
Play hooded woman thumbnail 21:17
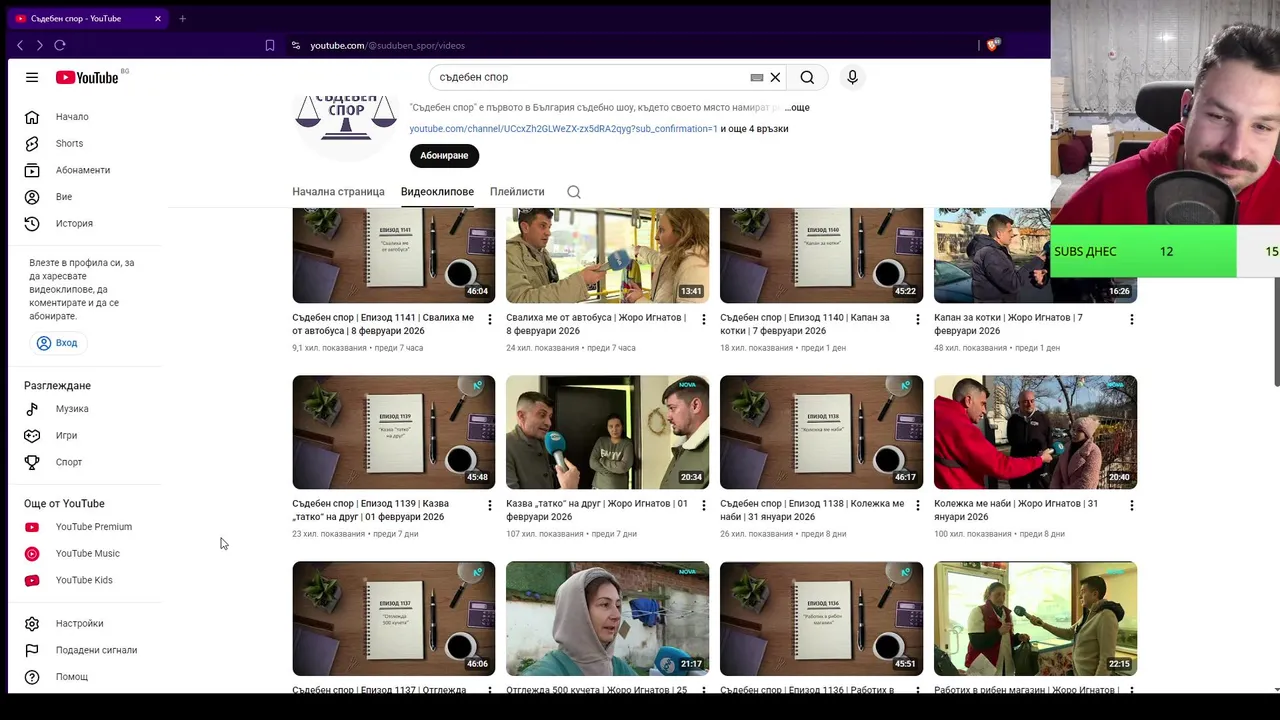(607, 618)
